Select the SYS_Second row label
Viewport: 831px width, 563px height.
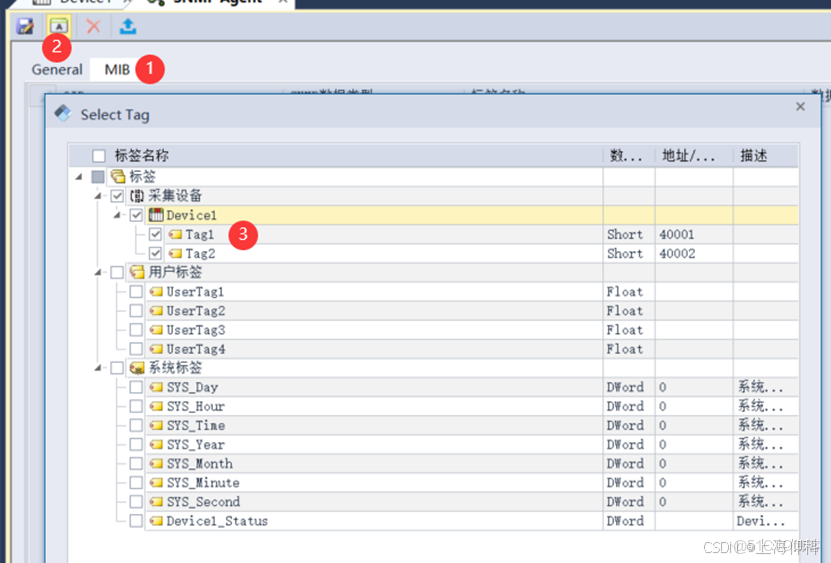[x=204, y=502]
